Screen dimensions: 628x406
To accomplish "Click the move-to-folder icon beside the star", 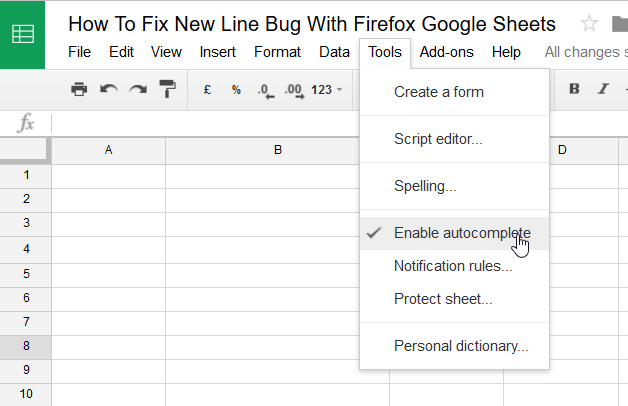I will [x=620, y=24].
